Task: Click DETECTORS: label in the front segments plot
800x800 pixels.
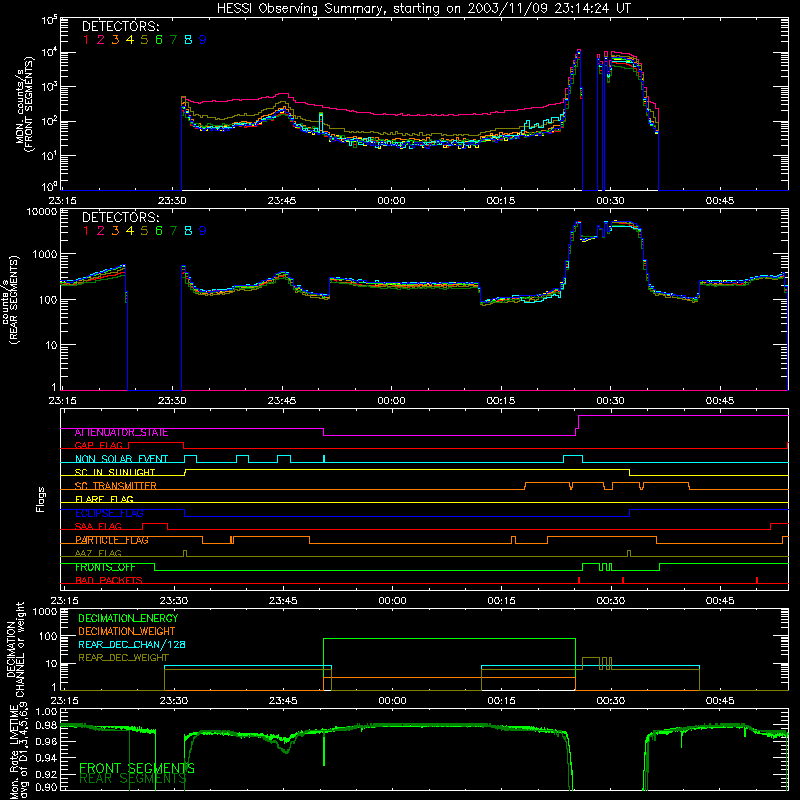Action: point(121,26)
